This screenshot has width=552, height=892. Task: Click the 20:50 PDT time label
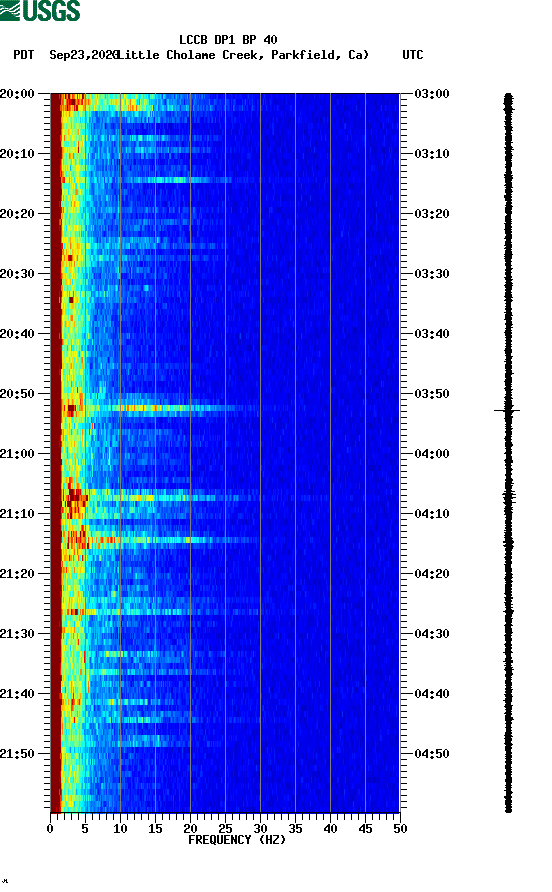click(17, 394)
